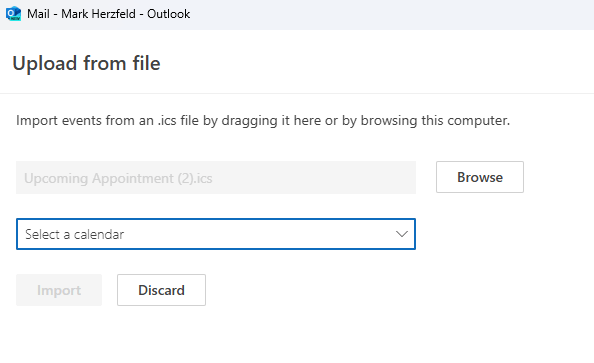Click 'Select a calendar' placeholder text

(74, 235)
